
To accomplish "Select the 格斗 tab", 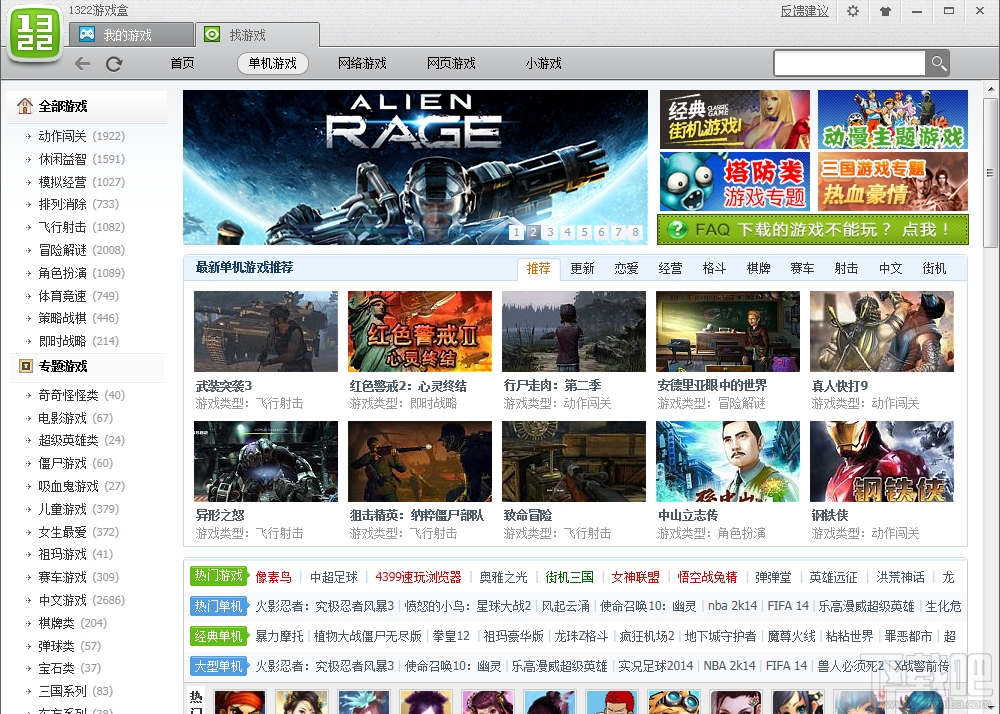I will coord(714,268).
